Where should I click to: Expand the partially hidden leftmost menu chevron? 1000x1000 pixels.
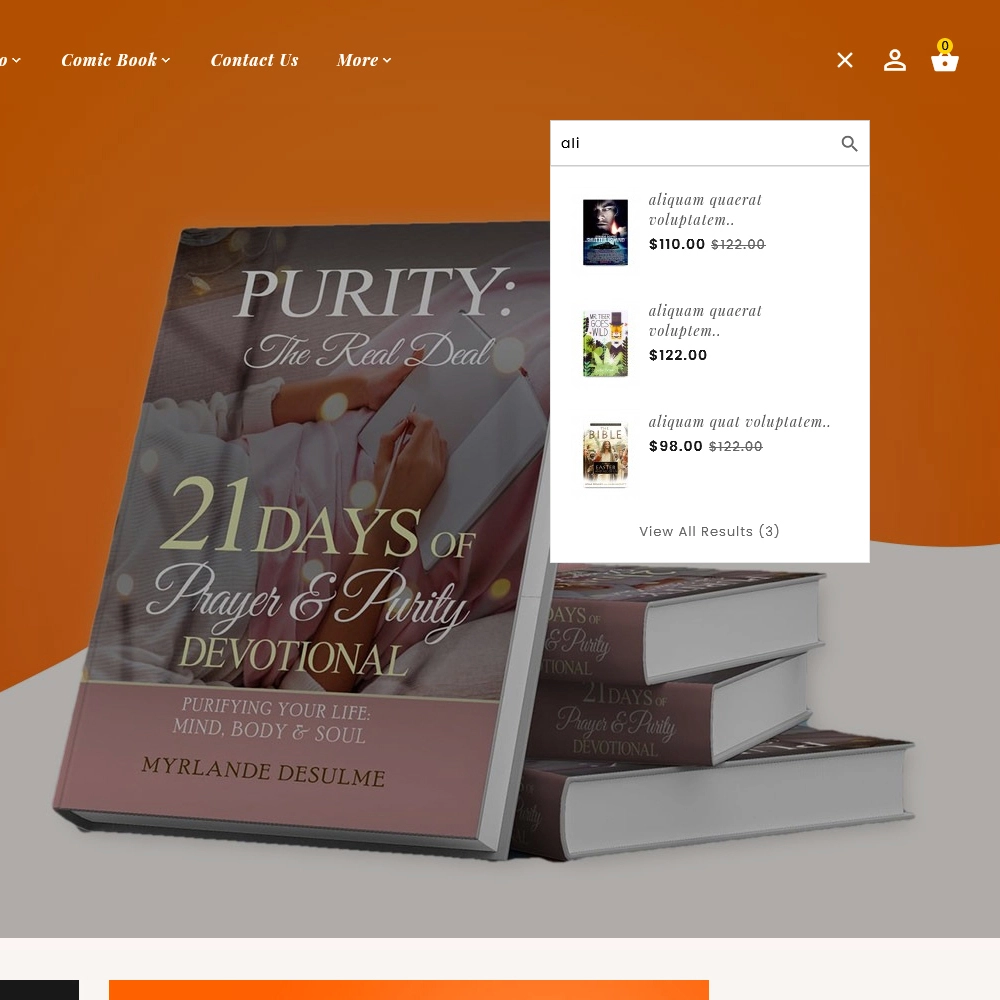17,61
